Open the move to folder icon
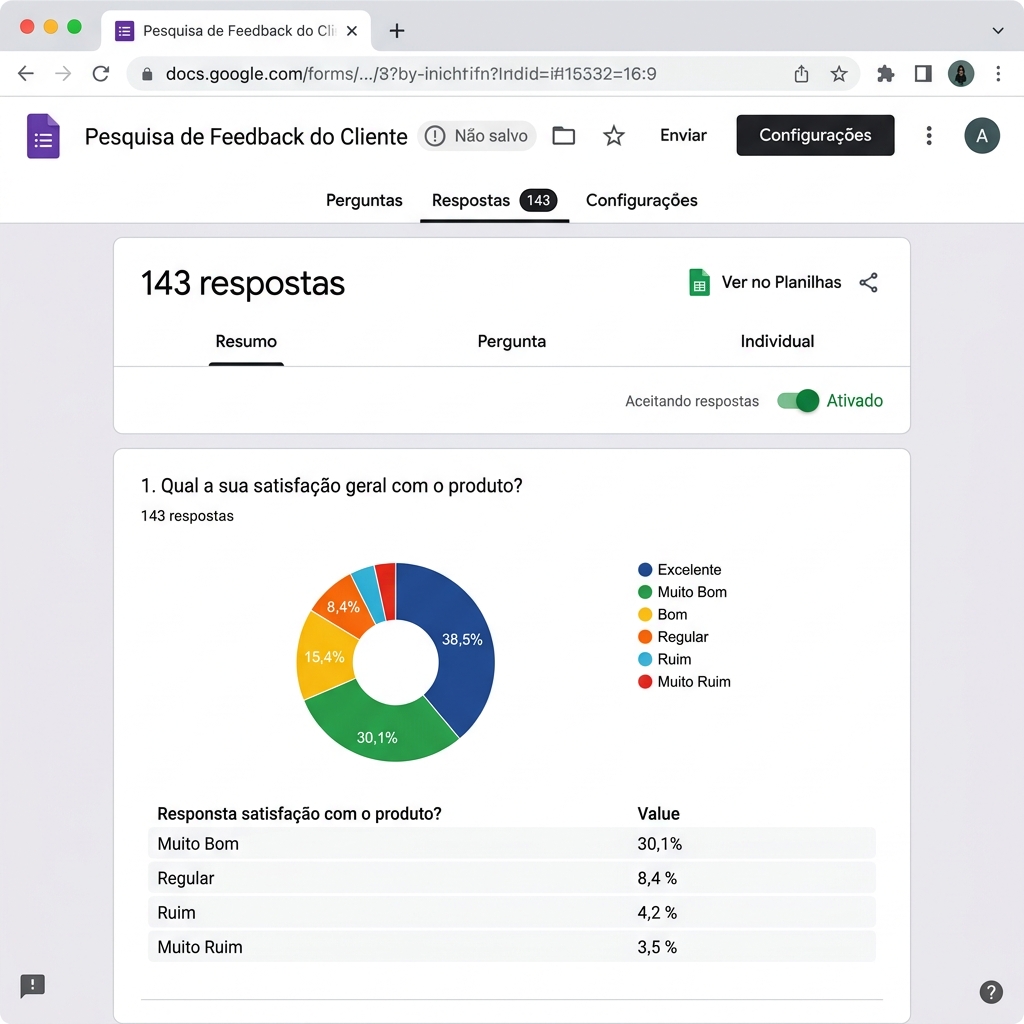 pos(564,136)
